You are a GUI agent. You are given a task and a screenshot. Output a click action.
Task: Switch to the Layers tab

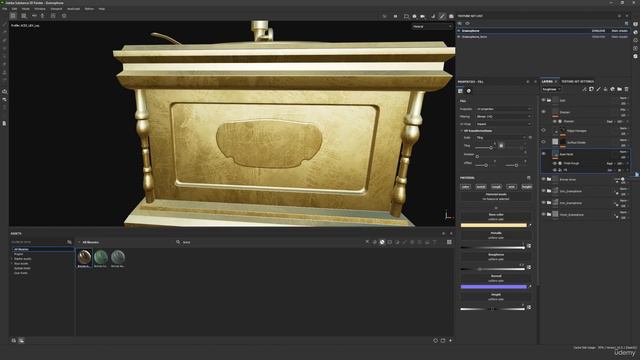(x=547, y=82)
